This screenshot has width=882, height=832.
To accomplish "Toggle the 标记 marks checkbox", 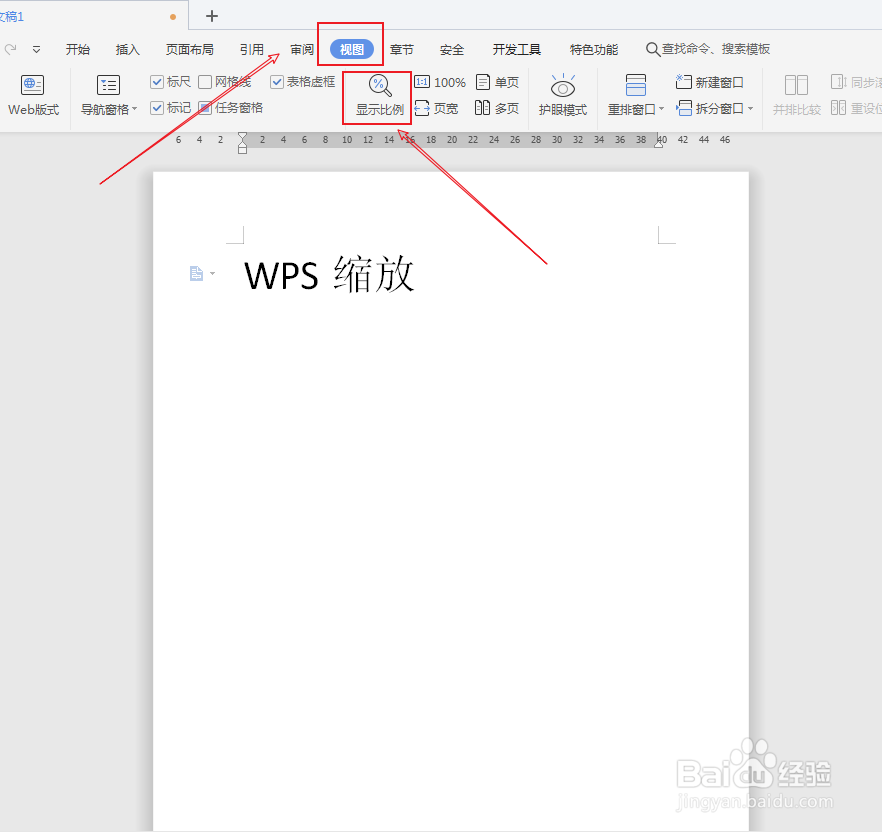I will [157, 107].
